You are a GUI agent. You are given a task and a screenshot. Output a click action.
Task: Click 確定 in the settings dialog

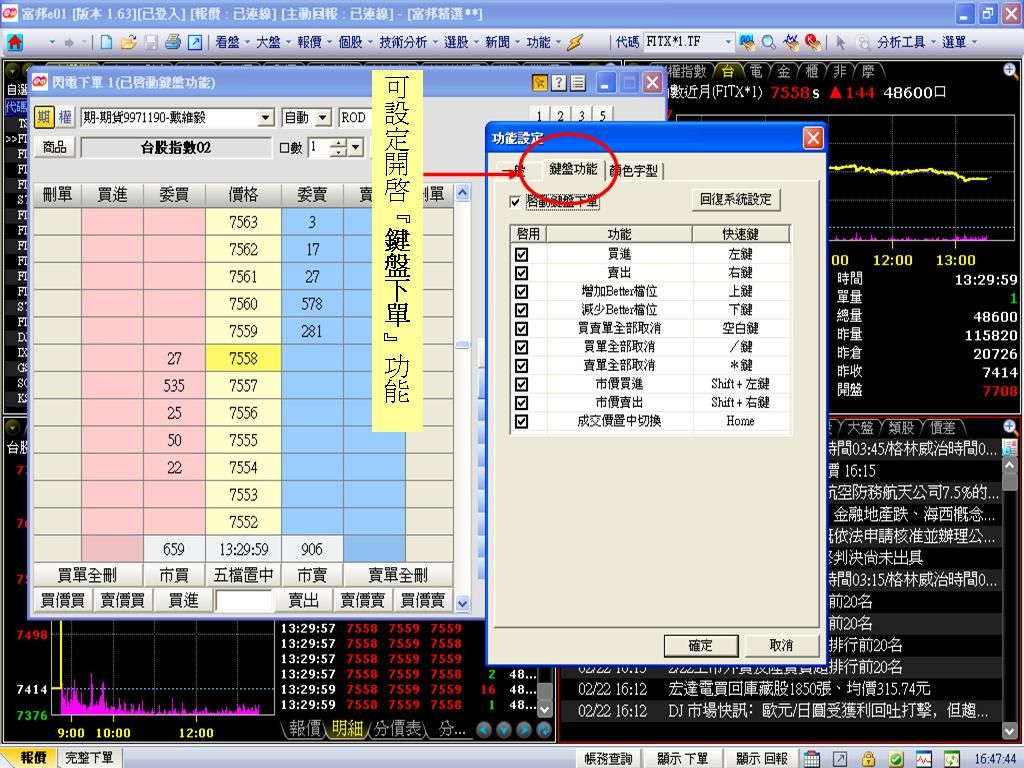point(701,645)
